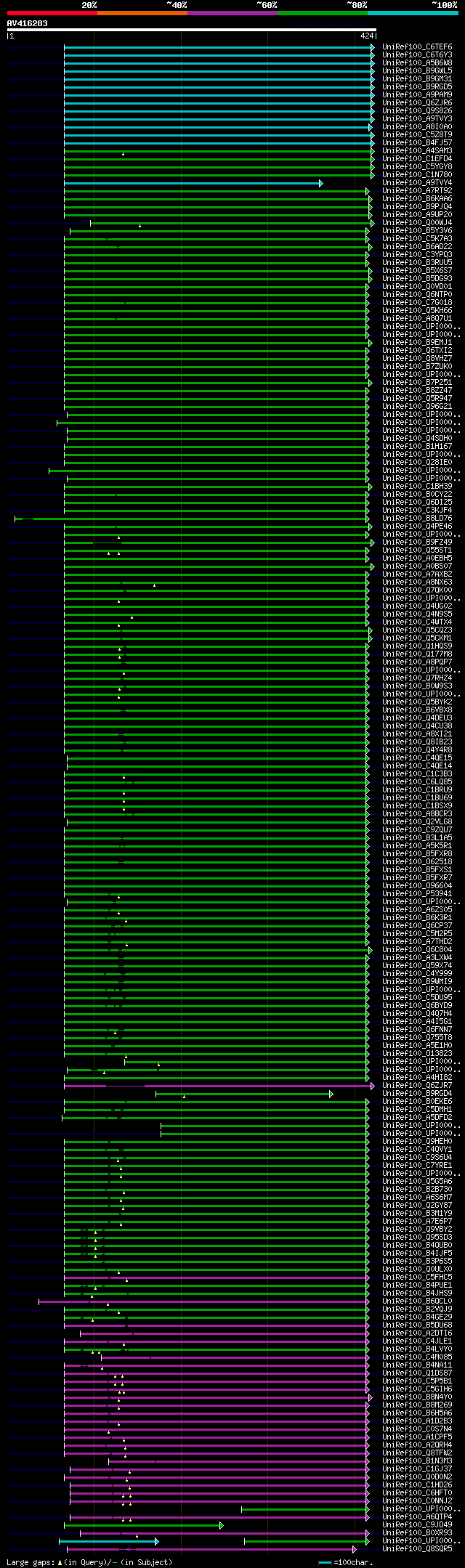Screen dimensions: 465x1568
Task: Click label UniRef100_C5K7A3
Action: (417, 238)
